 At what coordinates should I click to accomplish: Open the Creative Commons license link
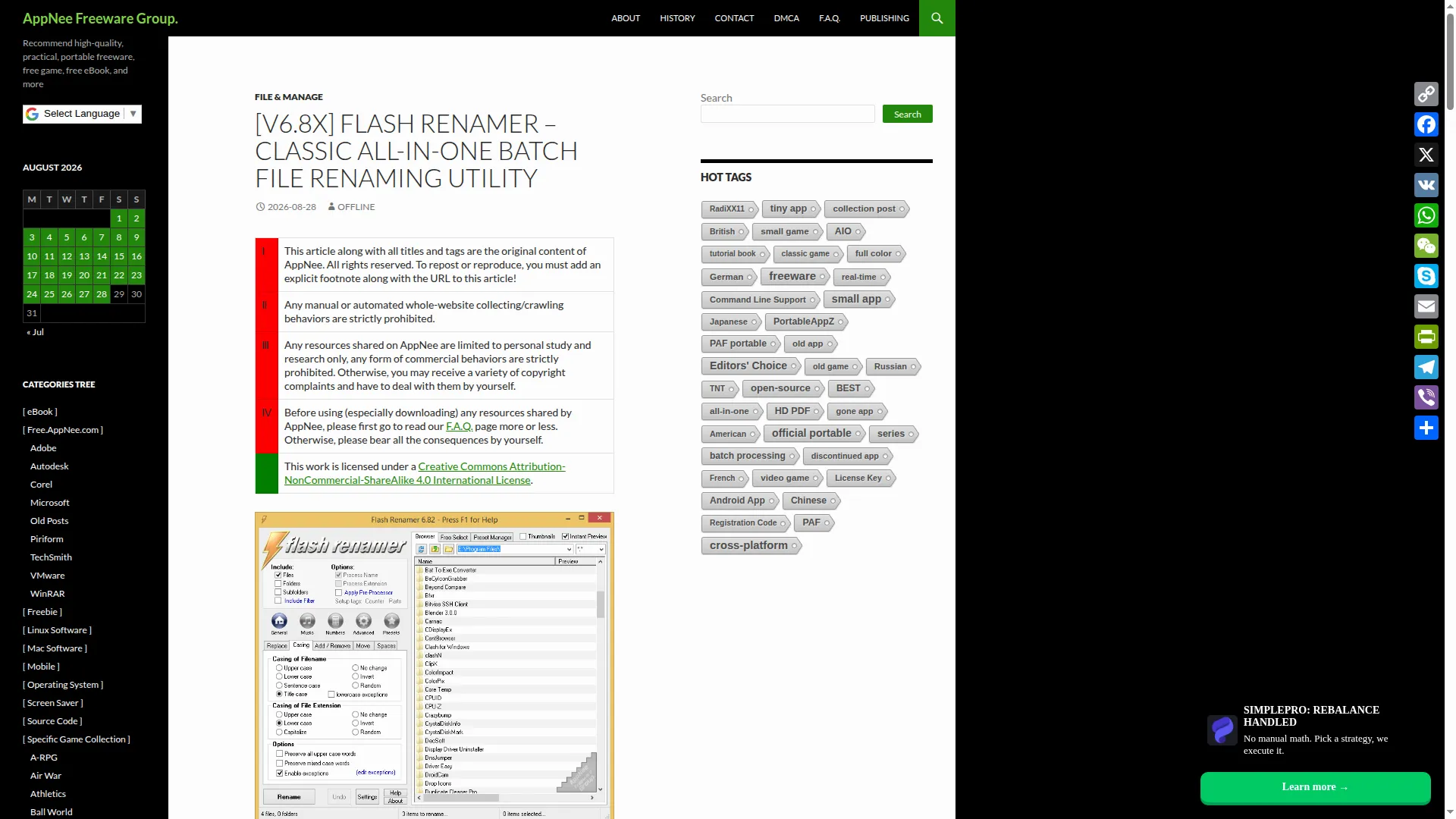[425, 473]
